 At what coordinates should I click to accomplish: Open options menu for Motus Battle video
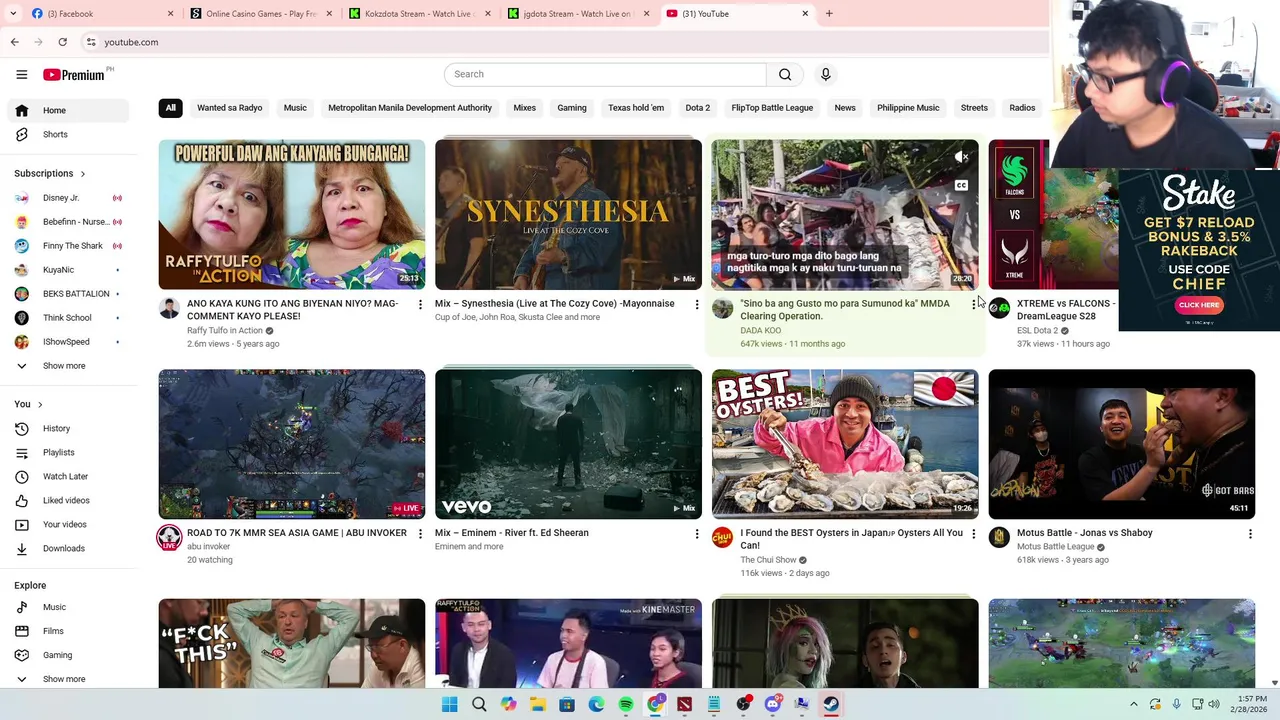1250,534
